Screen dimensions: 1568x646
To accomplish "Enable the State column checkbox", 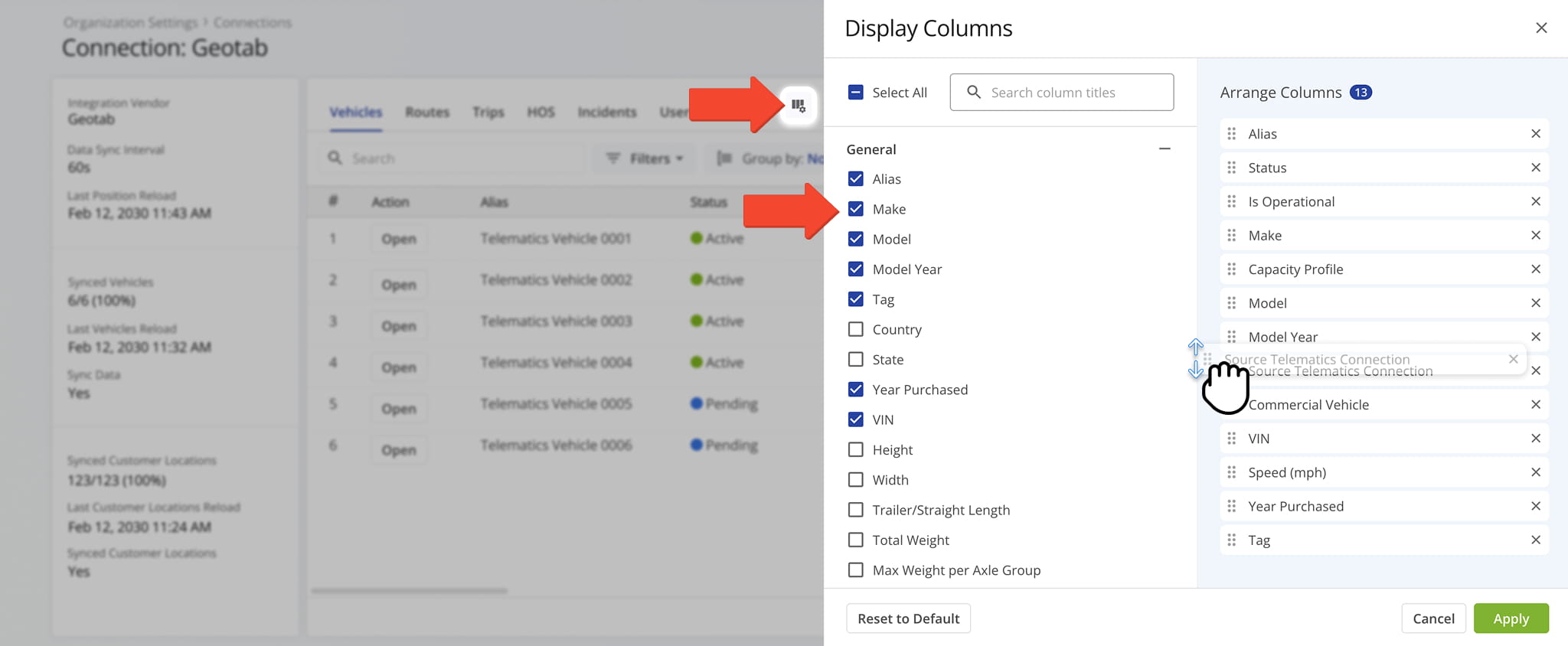I will pos(856,359).
